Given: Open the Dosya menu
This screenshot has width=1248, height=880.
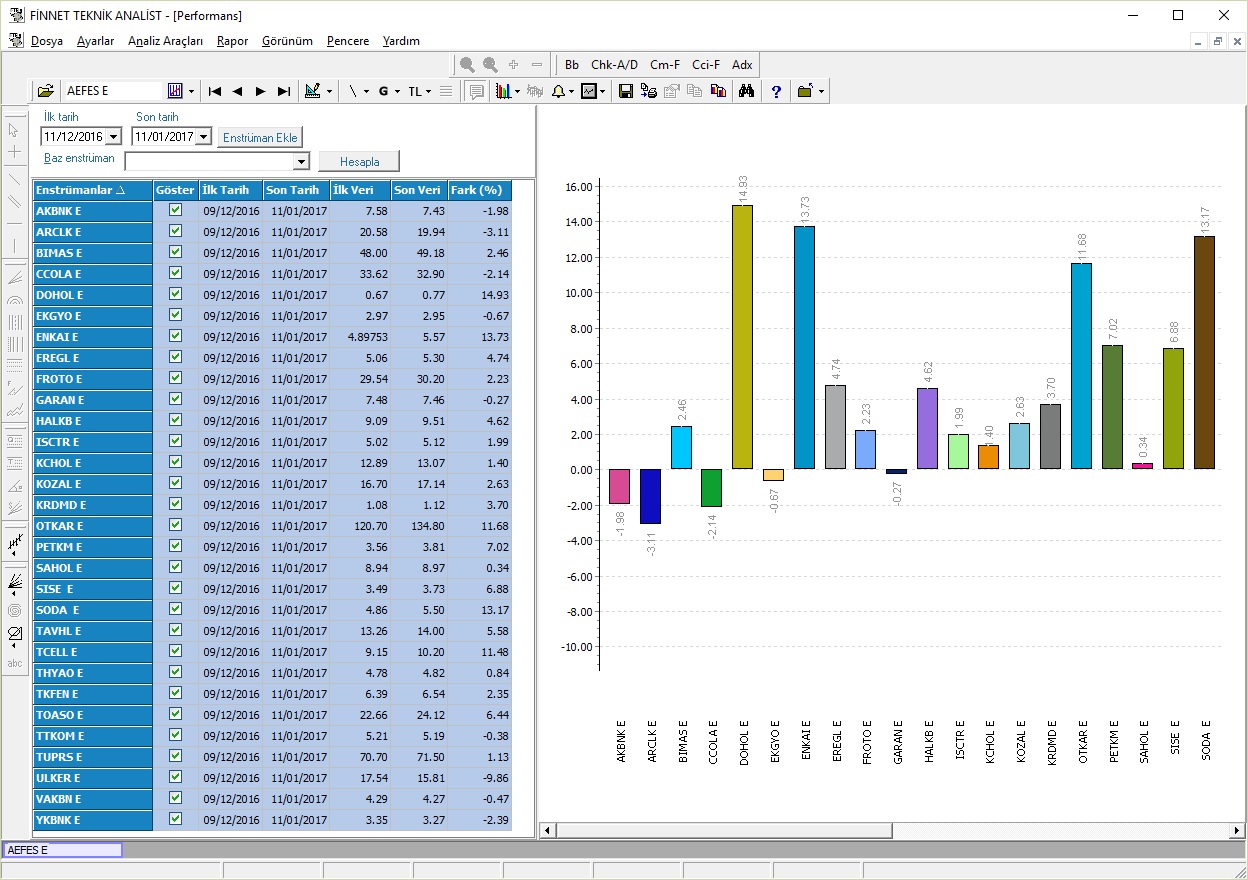Looking at the screenshot, I should pyautogui.click(x=47, y=41).
